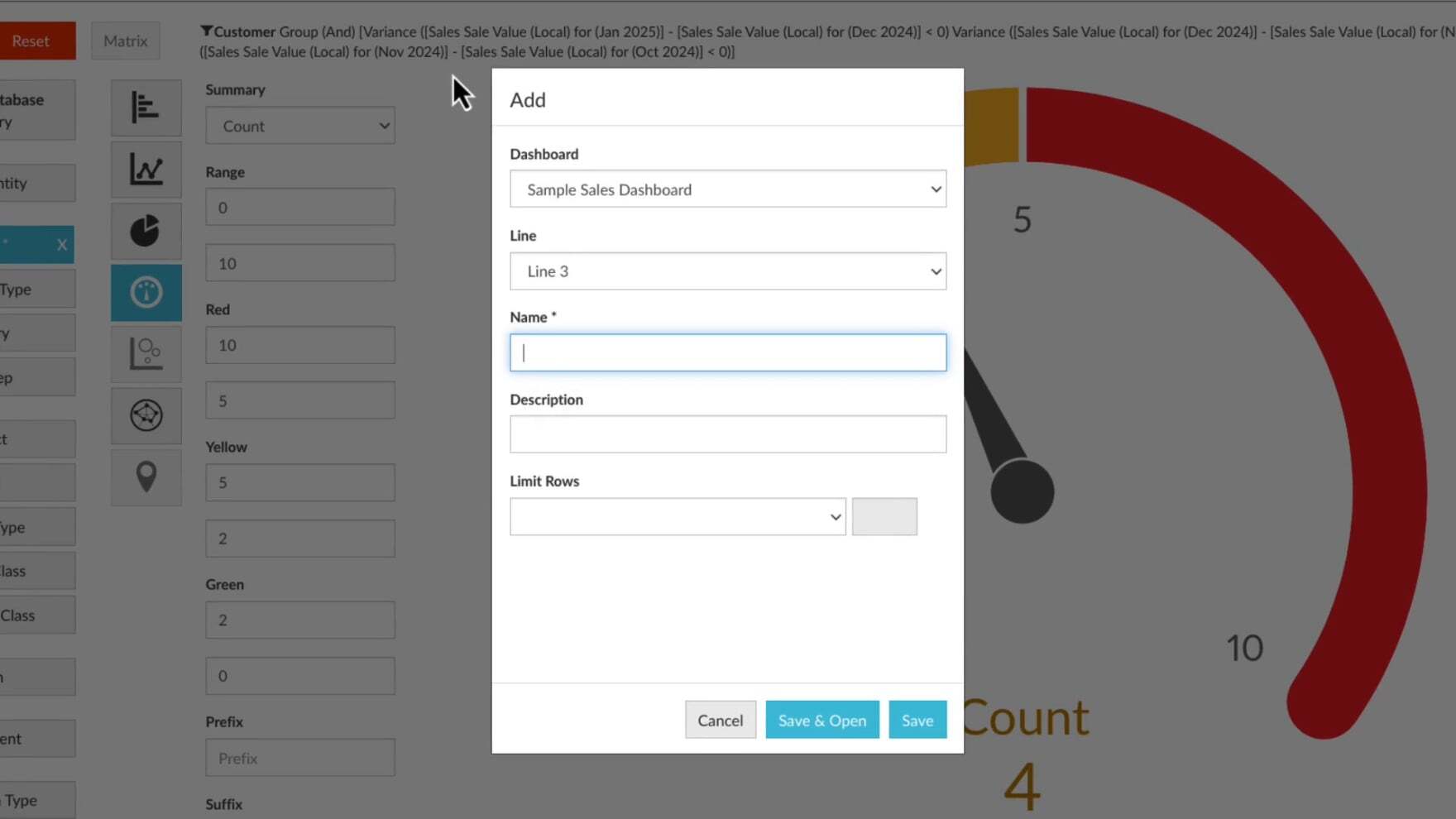This screenshot has height=819, width=1456.
Task: Click the Range minimum field showing 0
Action: [x=300, y=207]
